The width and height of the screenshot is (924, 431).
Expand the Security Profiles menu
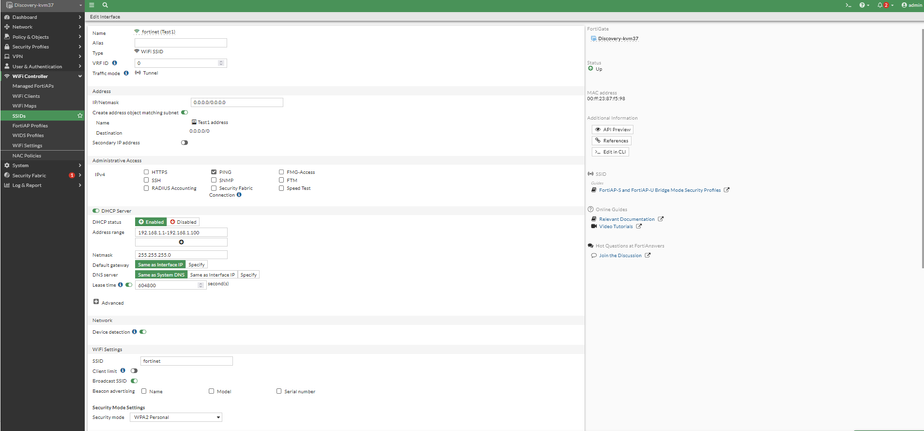tap(42, 47)
